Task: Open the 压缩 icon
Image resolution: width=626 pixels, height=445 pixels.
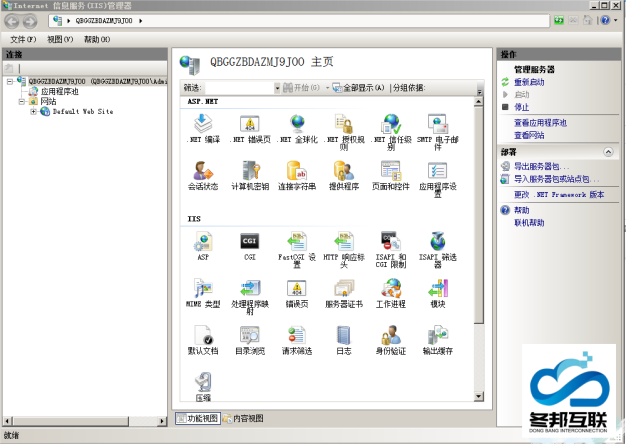Action: click(203, 386)
